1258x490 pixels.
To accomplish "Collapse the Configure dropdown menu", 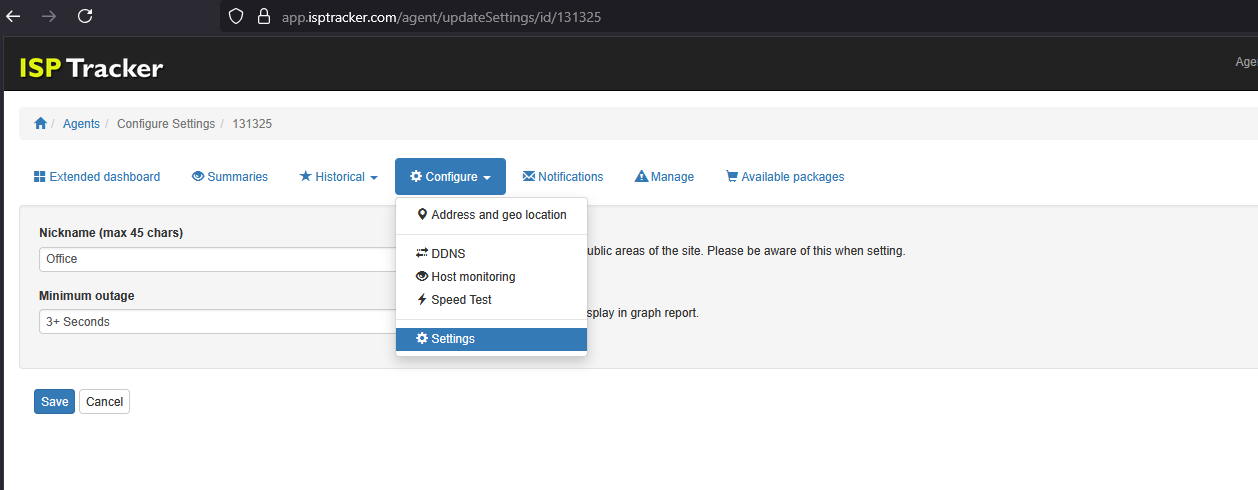I will tap(450, 177).
